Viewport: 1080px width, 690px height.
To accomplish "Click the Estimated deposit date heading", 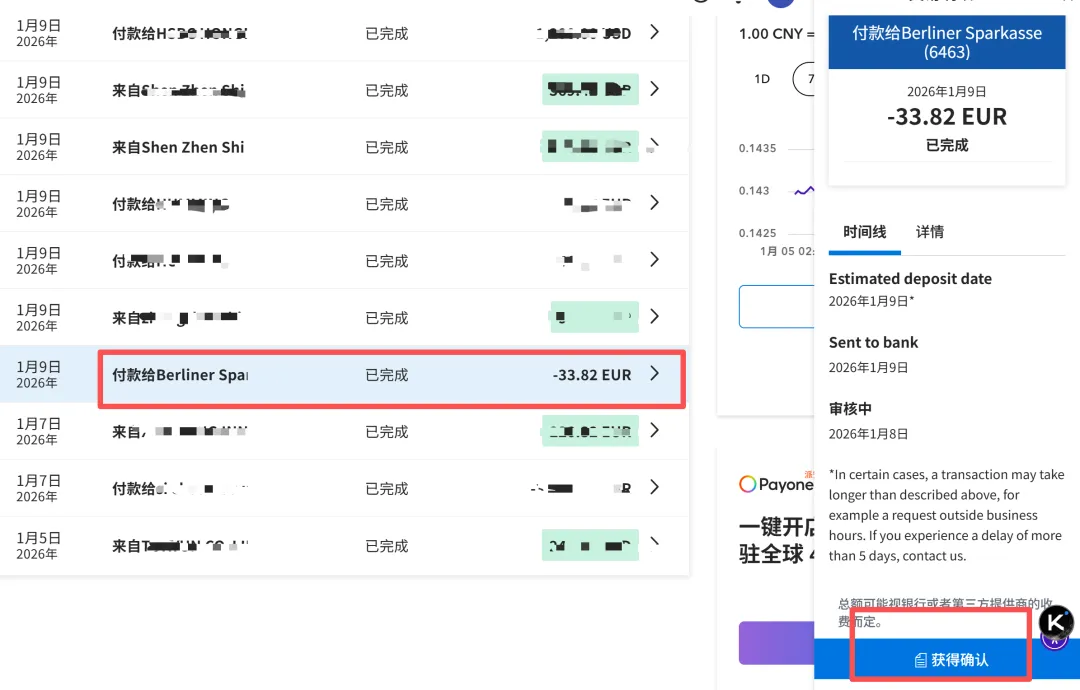I will (910, 279).
